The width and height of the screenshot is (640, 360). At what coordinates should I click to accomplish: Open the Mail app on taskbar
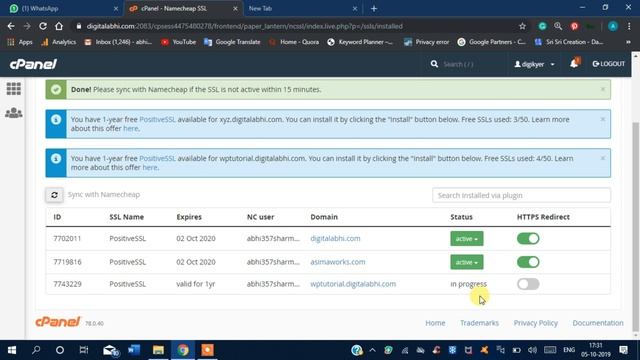[x=110, y=350]
